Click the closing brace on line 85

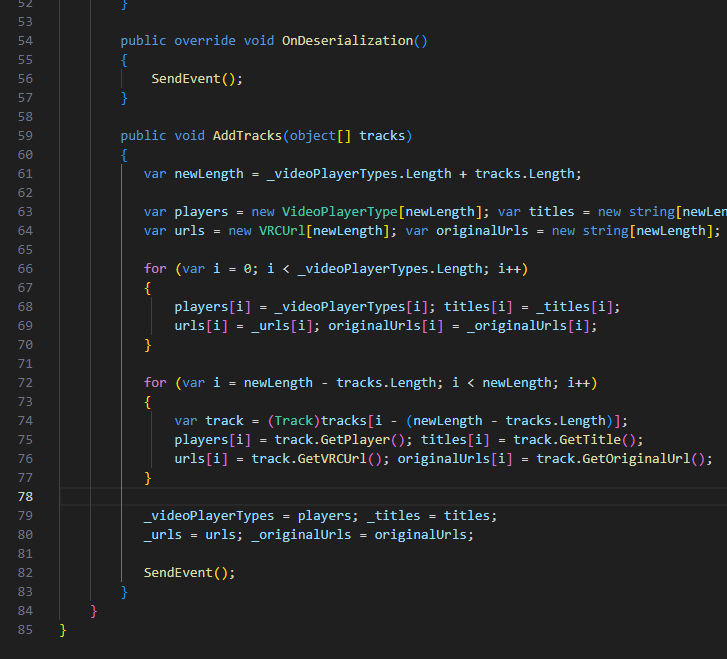(x=63, y=630)
